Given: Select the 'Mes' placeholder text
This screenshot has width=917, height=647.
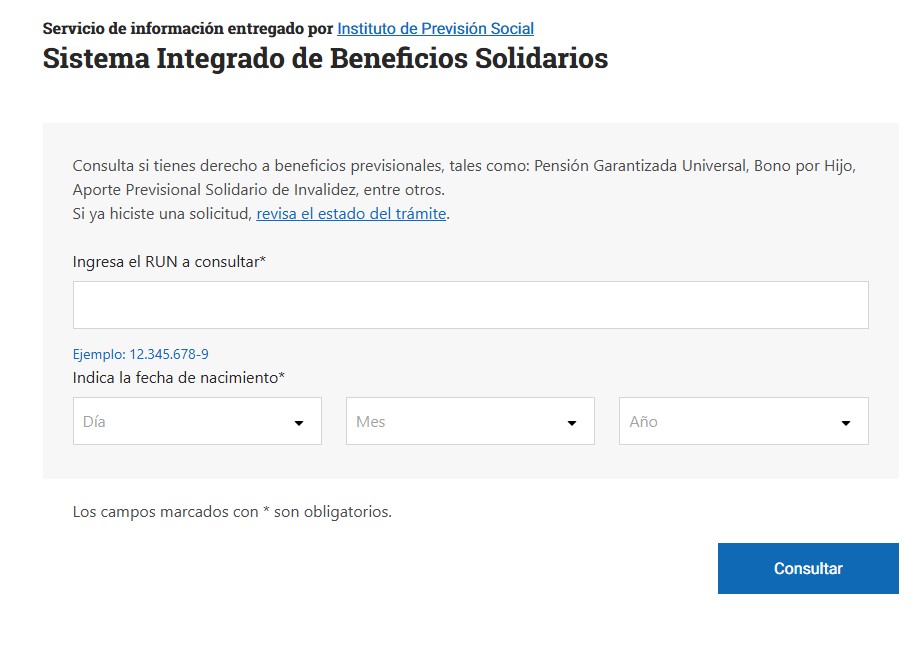Looking at the screenshot, I should click(x=370, y=422).
